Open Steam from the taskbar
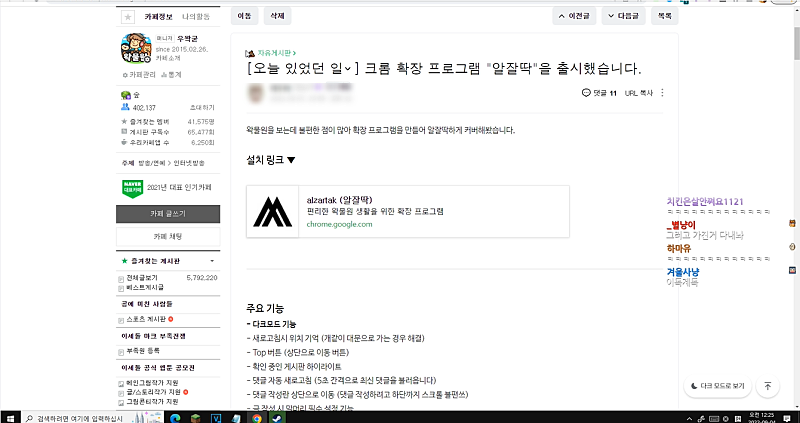The width and height of the screenshot is (800, 423). coord(277,418)
